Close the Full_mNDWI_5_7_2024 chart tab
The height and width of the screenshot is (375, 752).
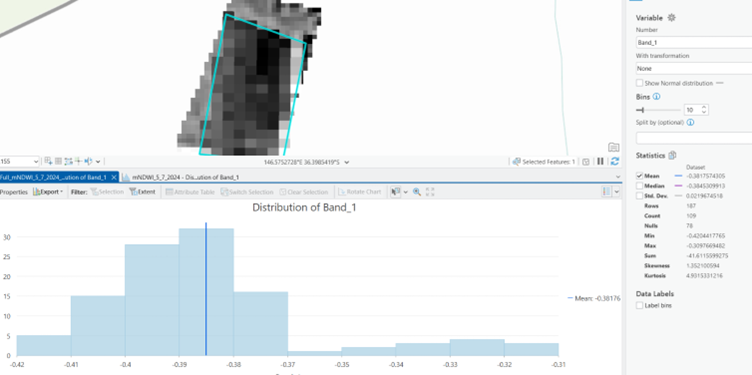tap(114, 177)
